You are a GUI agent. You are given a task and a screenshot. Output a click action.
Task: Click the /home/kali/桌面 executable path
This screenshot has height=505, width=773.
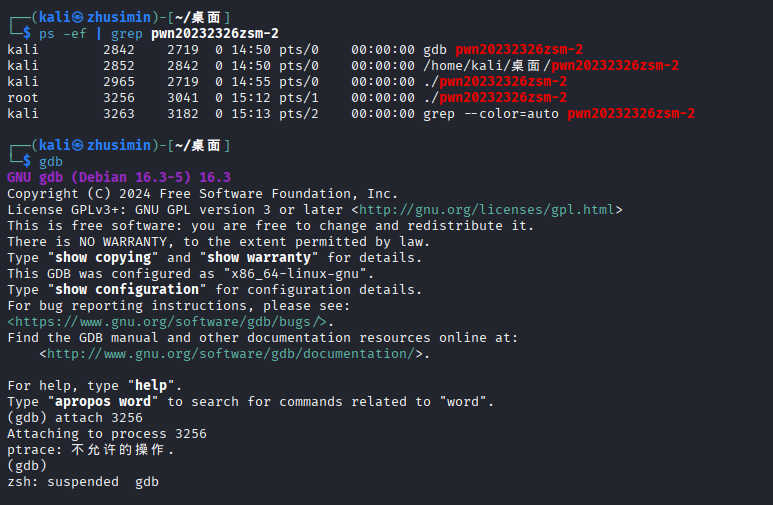click(x=481, y=65)
